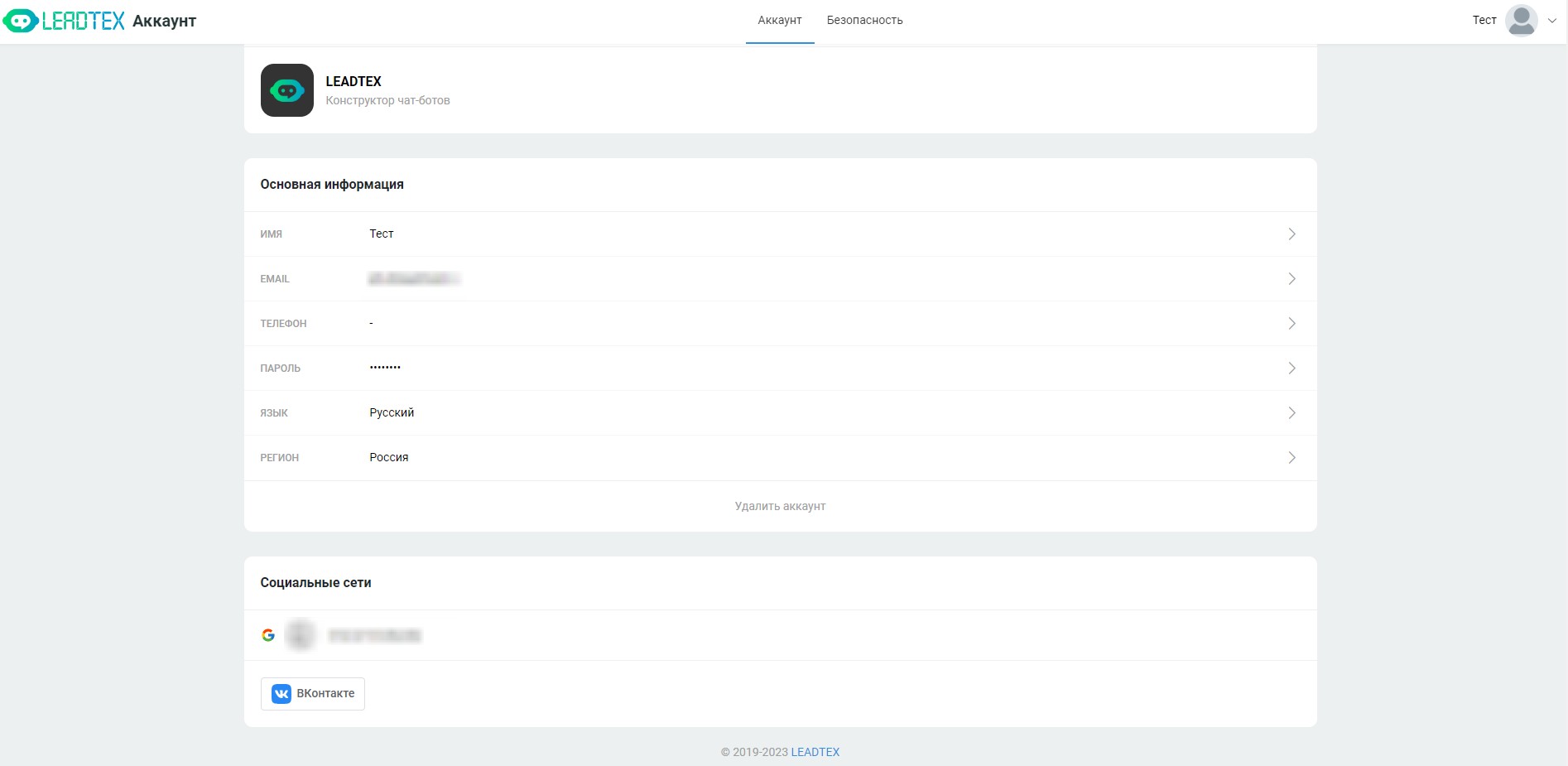Select the Русский language value

[392, 412]
